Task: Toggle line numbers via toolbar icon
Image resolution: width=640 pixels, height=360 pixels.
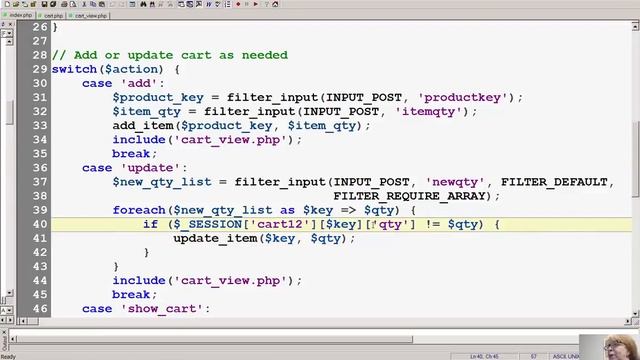Action: tap(227, 4)
